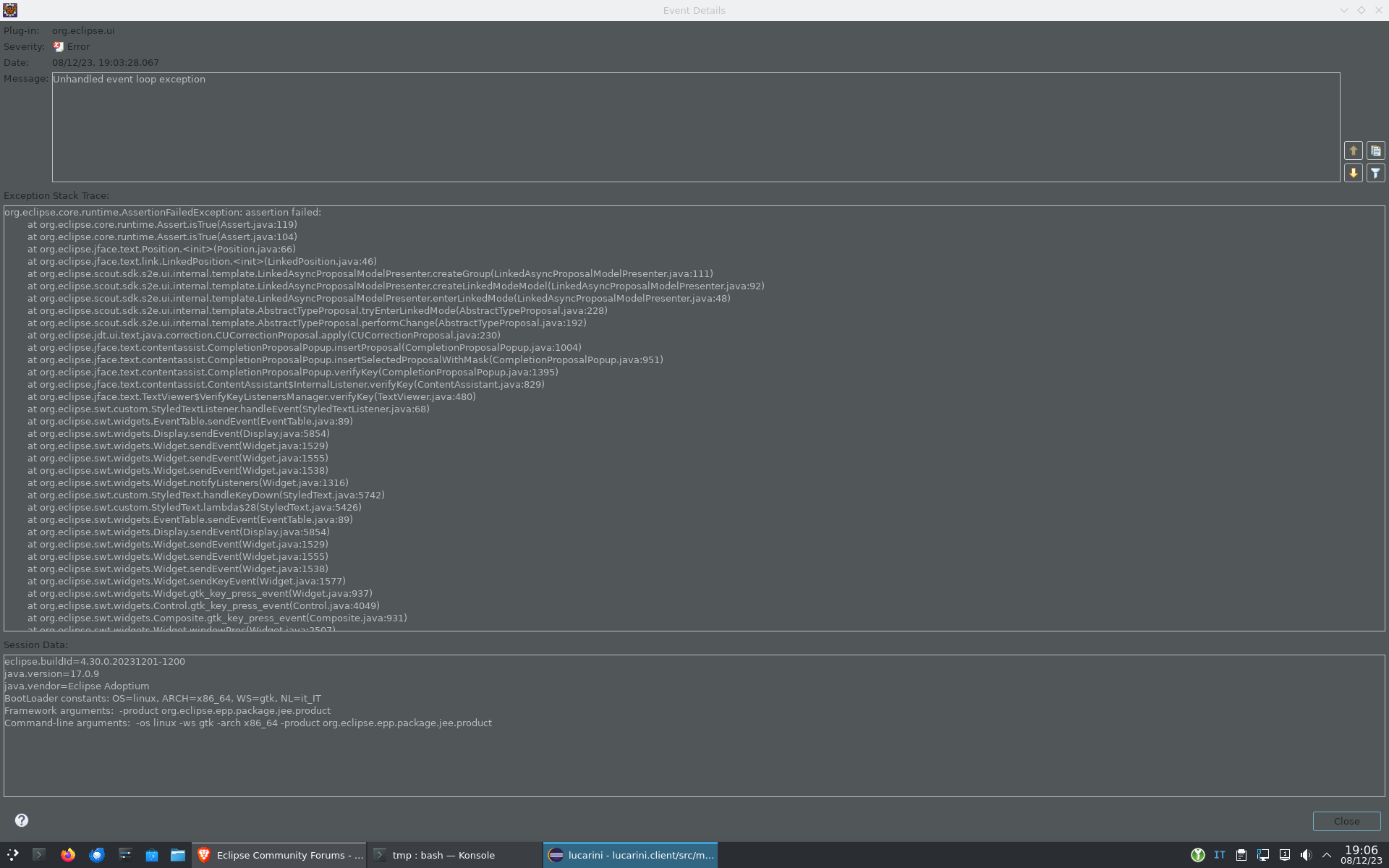The image size is (1389, 868).
Task: Open the stack trace filter settings
Action: (x=1375, y=173)
